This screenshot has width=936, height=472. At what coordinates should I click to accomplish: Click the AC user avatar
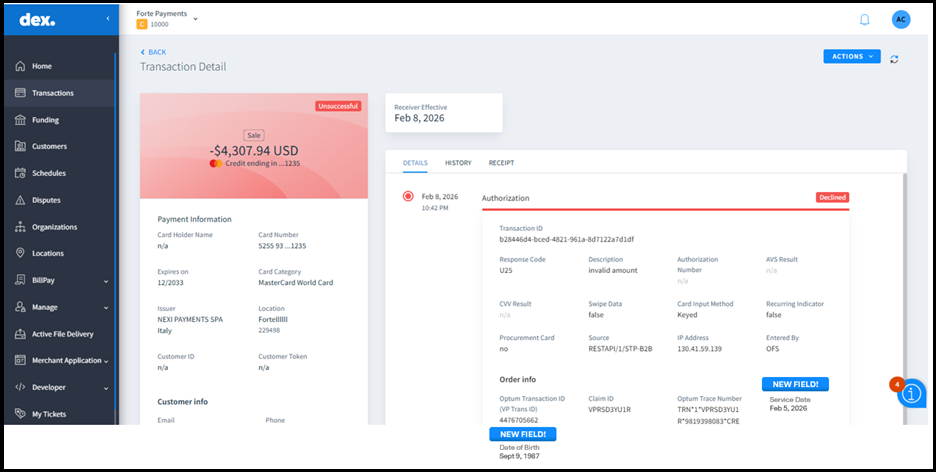900,20
